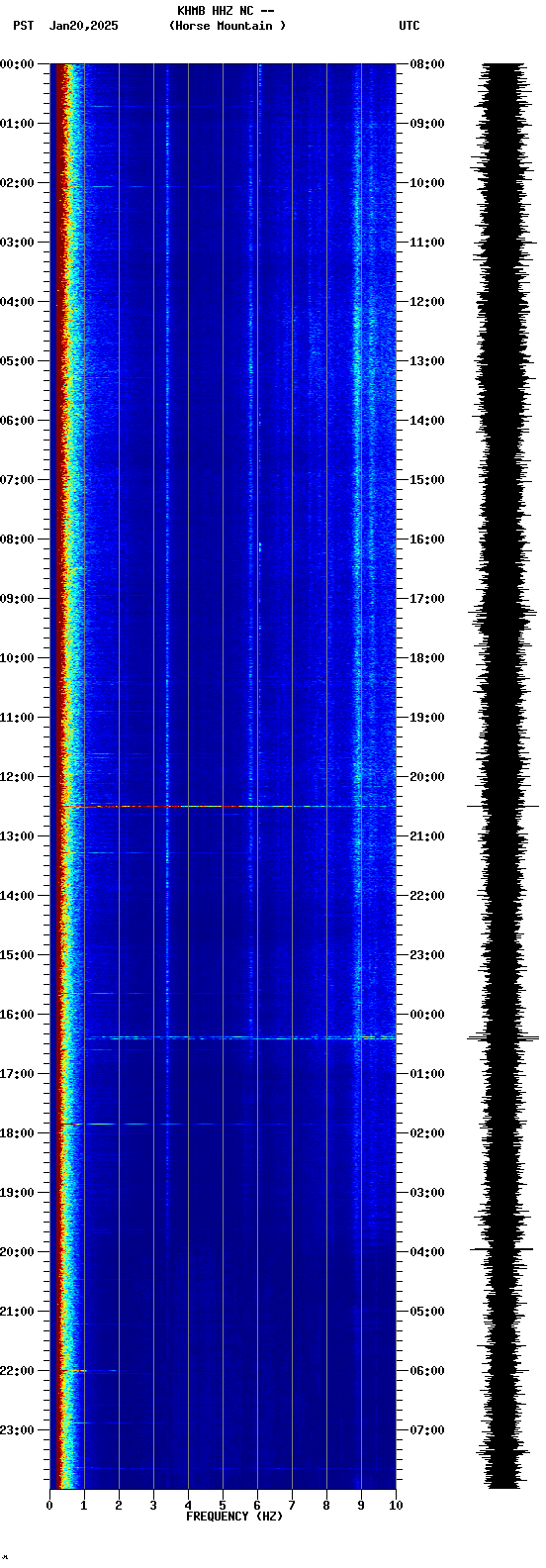Click the pale horizontal event streak after 16:00 PST
The height and width of the screenshot is (1568, 546).
pos(240,1037)
